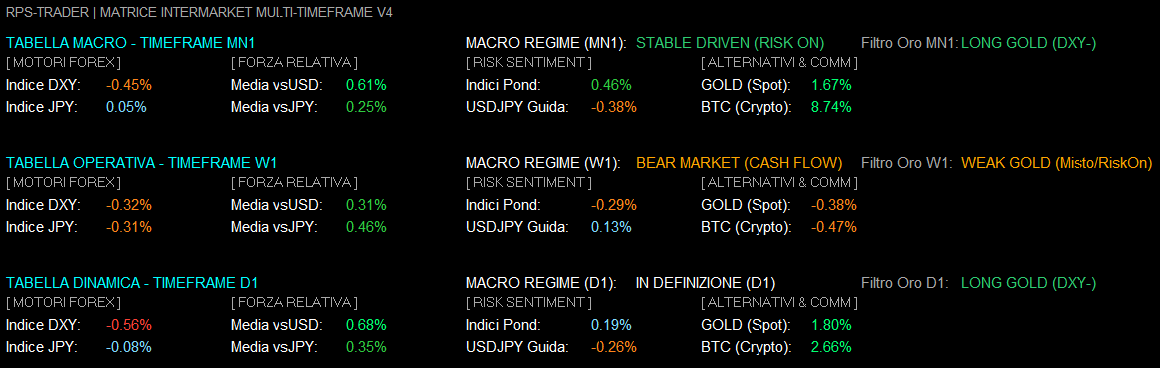Click the WEAK GOLD (Misto/RiskOn) filter value

[x=1056, y=163]
